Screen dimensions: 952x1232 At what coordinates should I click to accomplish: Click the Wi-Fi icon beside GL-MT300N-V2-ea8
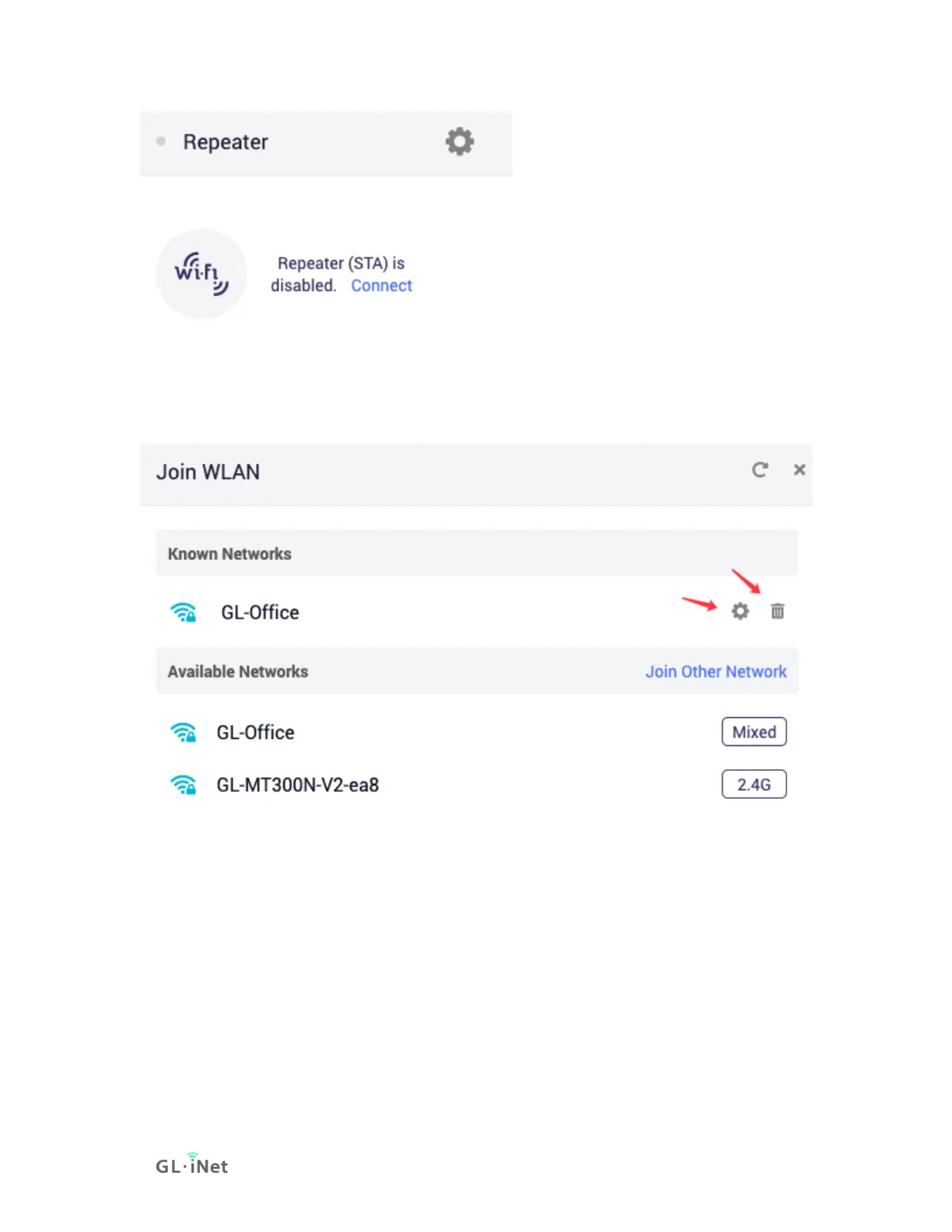click(184, 785)
